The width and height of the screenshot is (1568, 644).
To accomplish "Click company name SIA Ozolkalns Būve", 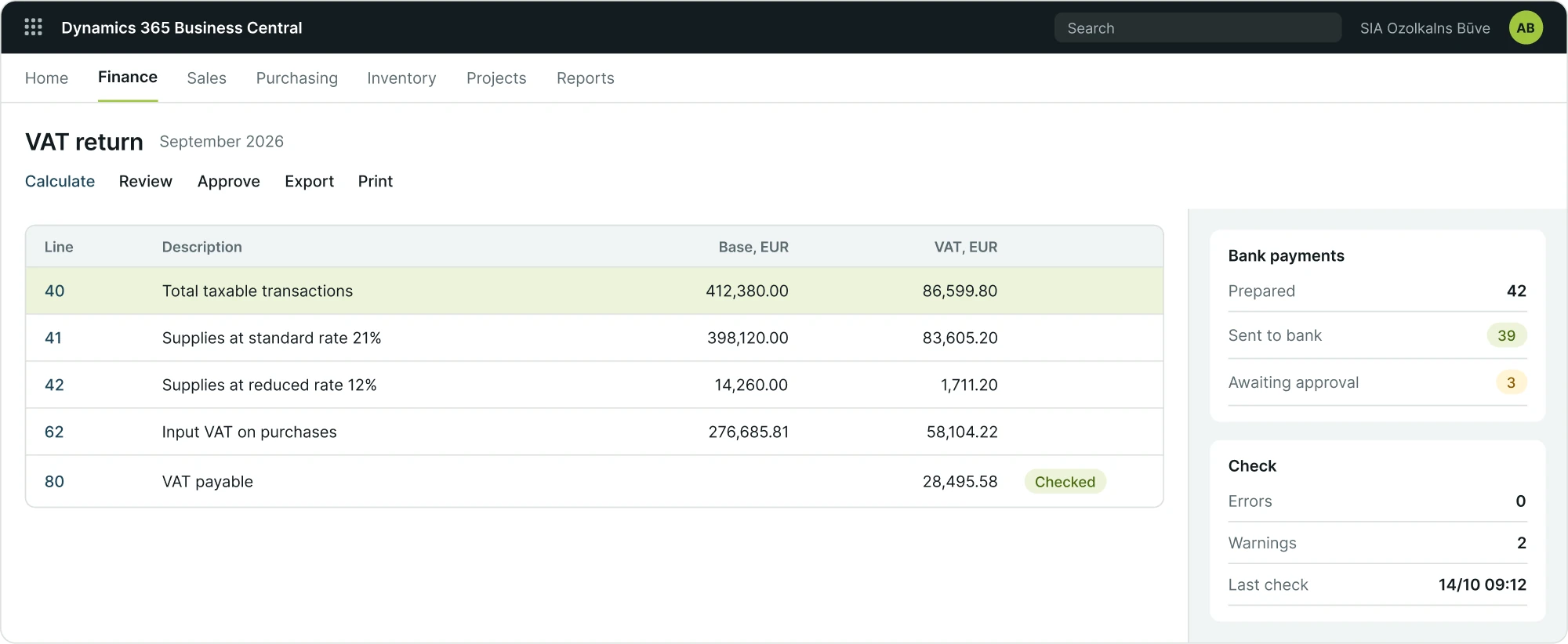I will tap(1425, 28).
